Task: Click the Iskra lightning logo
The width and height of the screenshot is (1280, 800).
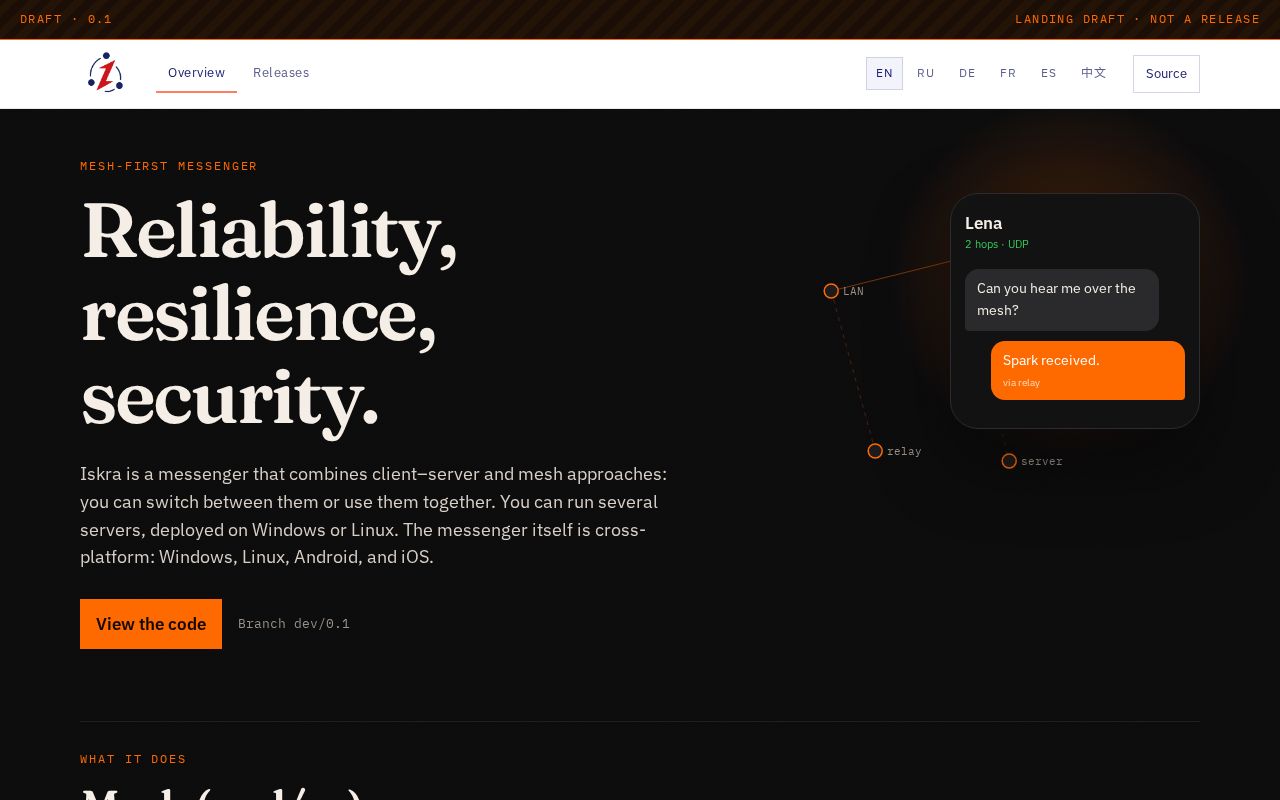Action: pos(105,73)
